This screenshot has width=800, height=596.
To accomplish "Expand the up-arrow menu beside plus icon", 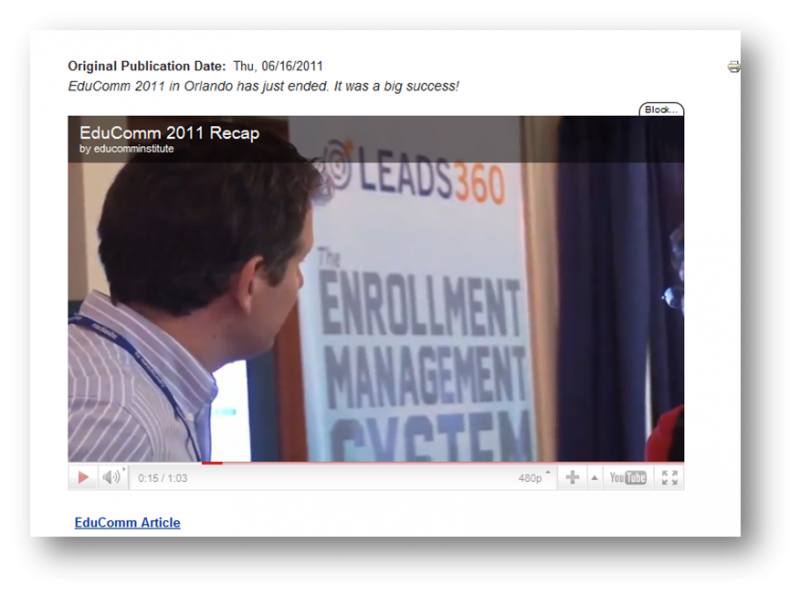I will click(594, 478).
